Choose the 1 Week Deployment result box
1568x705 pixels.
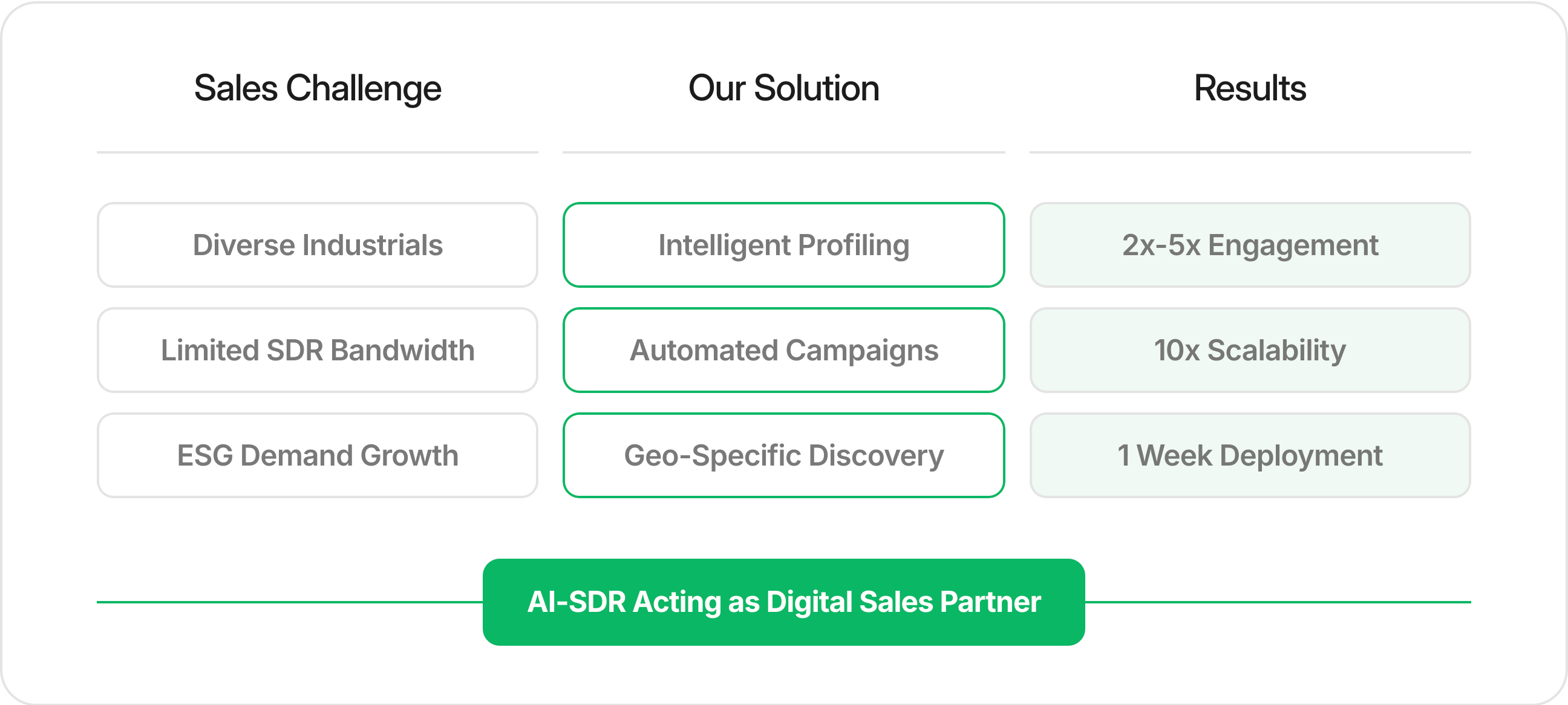(1250, 456)
